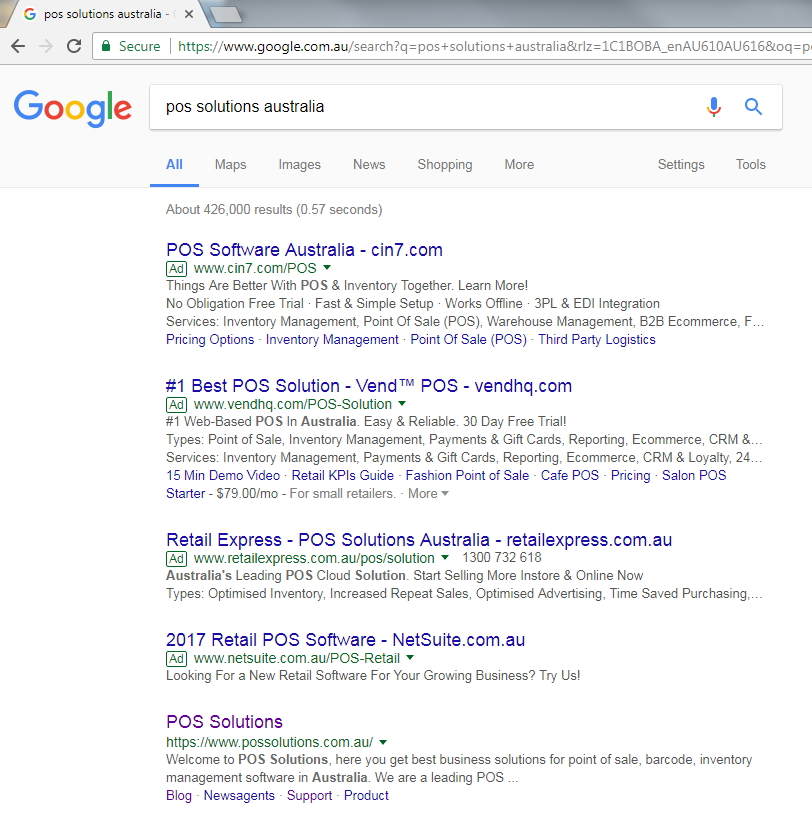The image size is (812, 826).
Task: Open the 'Salon POS' sitelink
Action: [694, 475]
